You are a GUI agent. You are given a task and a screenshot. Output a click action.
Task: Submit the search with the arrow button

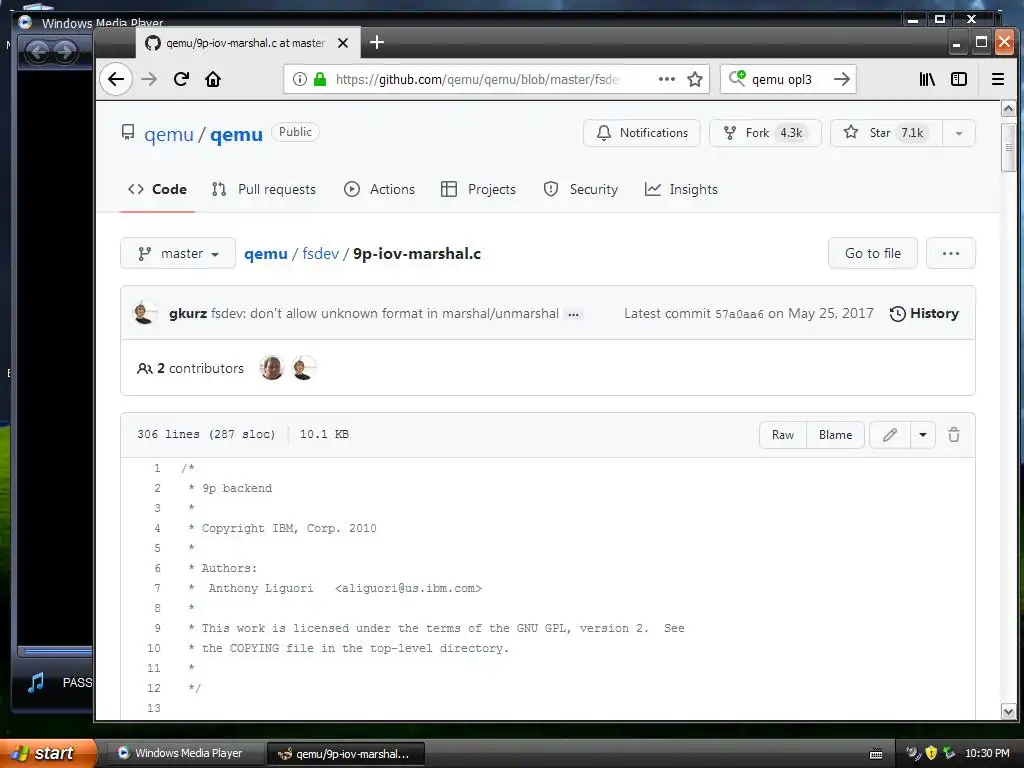(842, 80)
